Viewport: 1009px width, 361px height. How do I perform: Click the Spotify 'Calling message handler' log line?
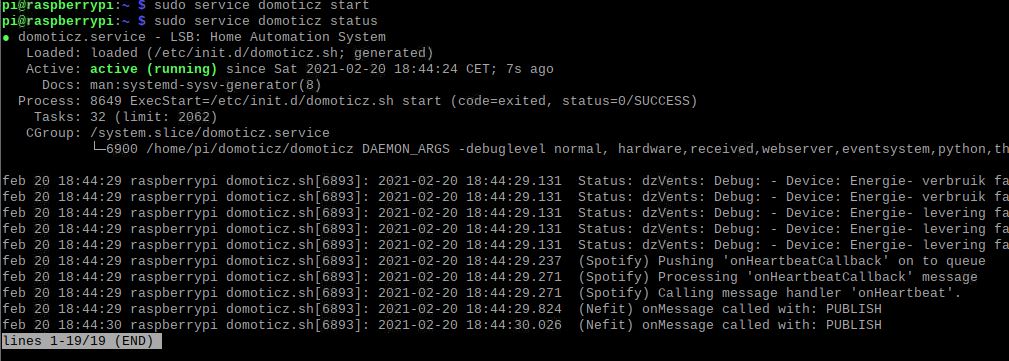click(482, 293)
